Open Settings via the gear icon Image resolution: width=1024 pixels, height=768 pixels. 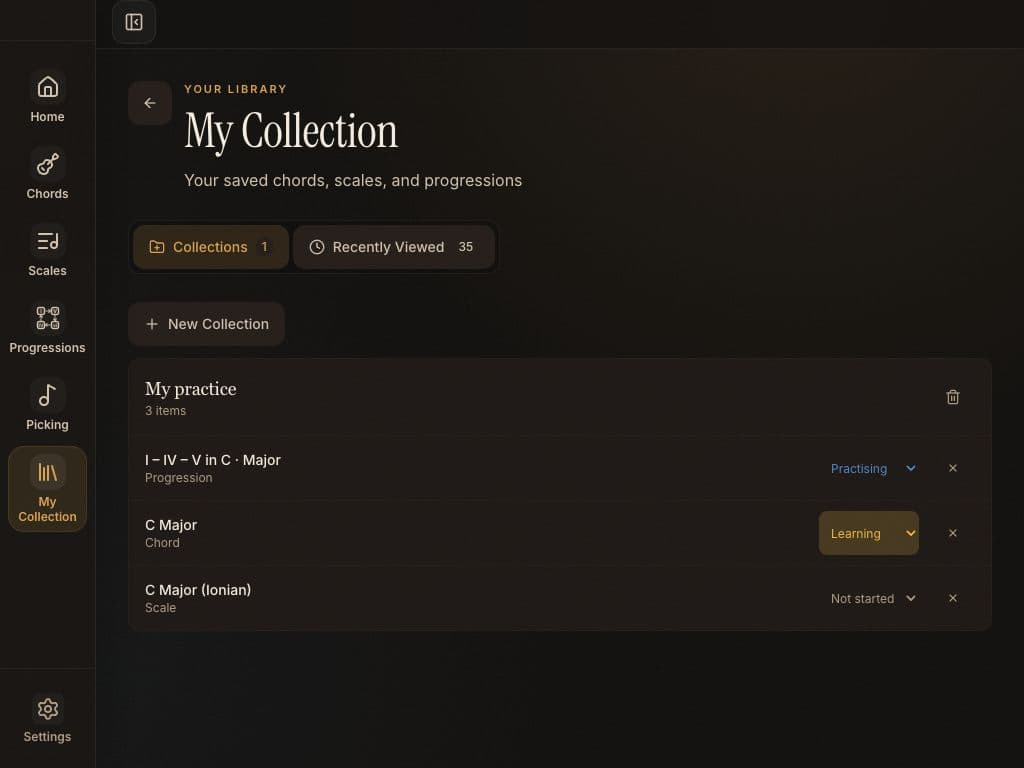[47, 709]
